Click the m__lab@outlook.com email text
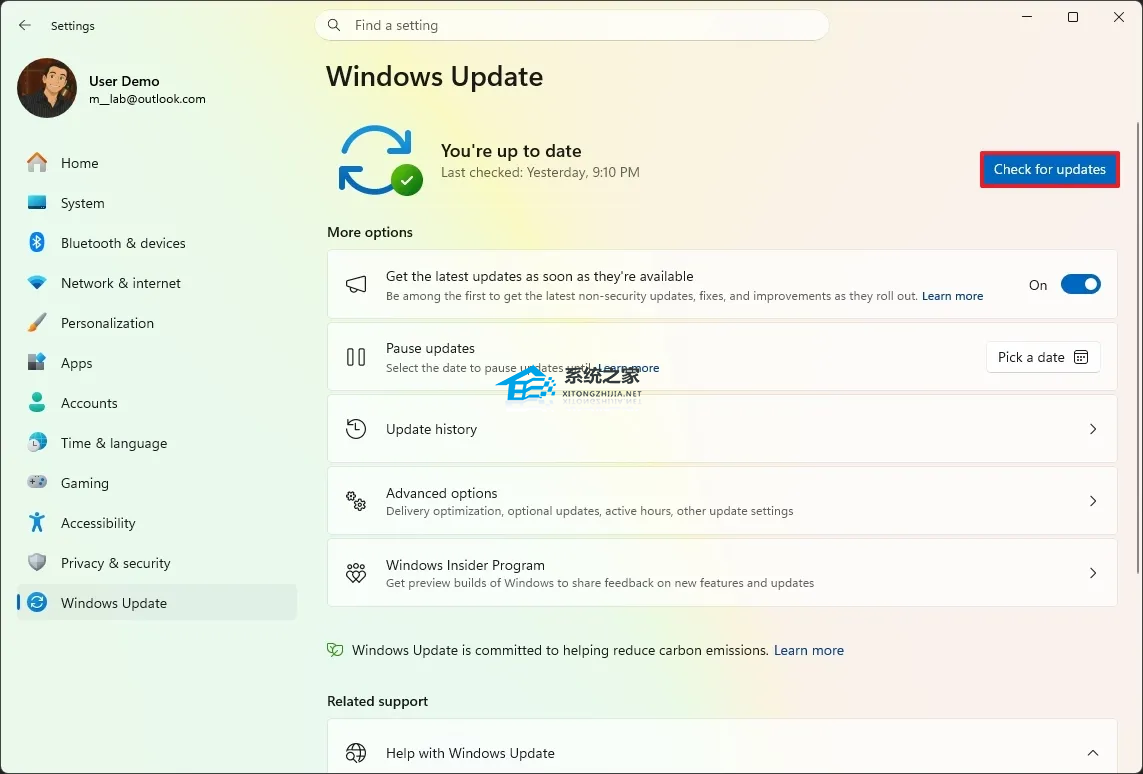Image resolution: width=1143 pixels, height=774 pixels. pyautogui.click(x=147, y=99)
